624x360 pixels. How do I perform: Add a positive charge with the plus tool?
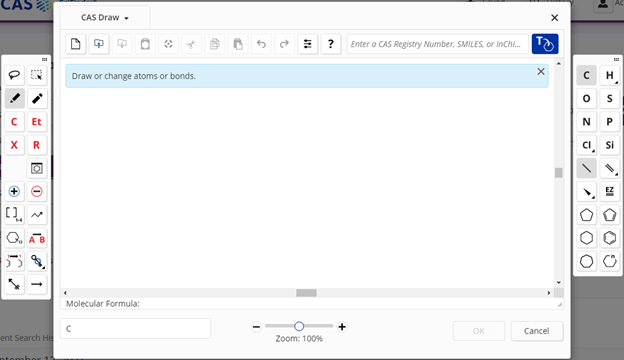coord(14,191)
